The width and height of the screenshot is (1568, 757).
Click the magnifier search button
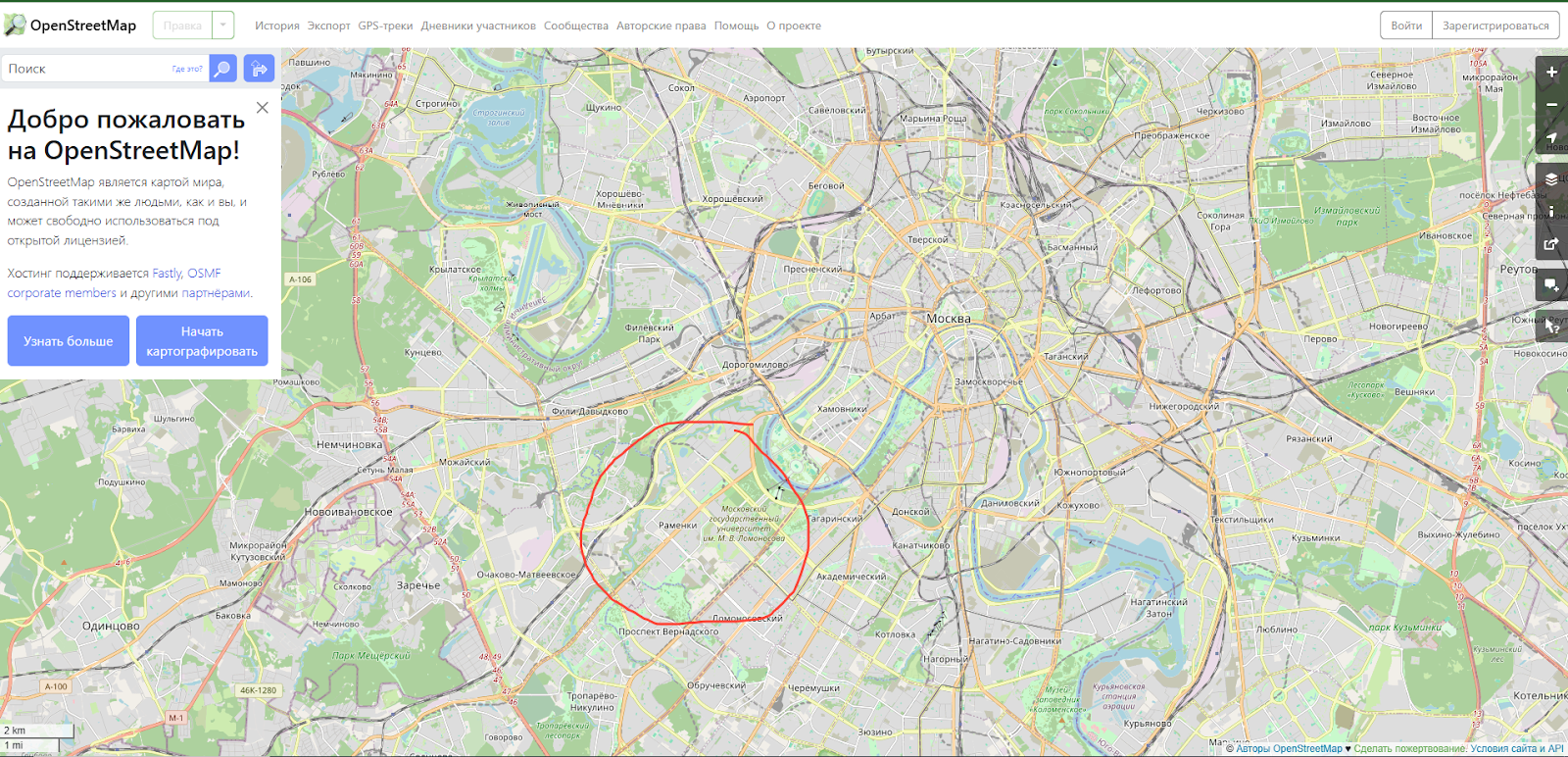point(222,69)
